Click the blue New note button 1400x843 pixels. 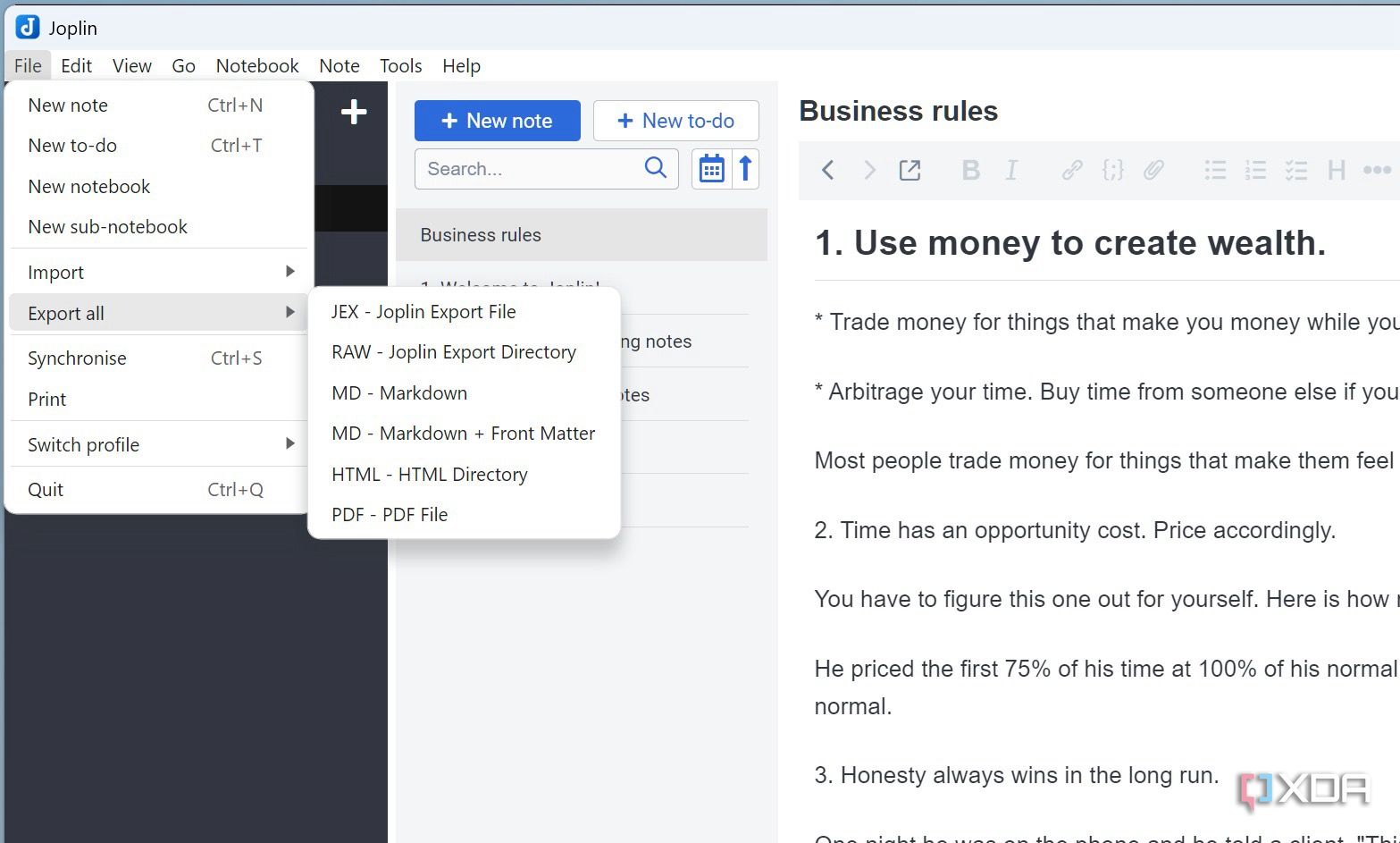[x=498, y=121]
